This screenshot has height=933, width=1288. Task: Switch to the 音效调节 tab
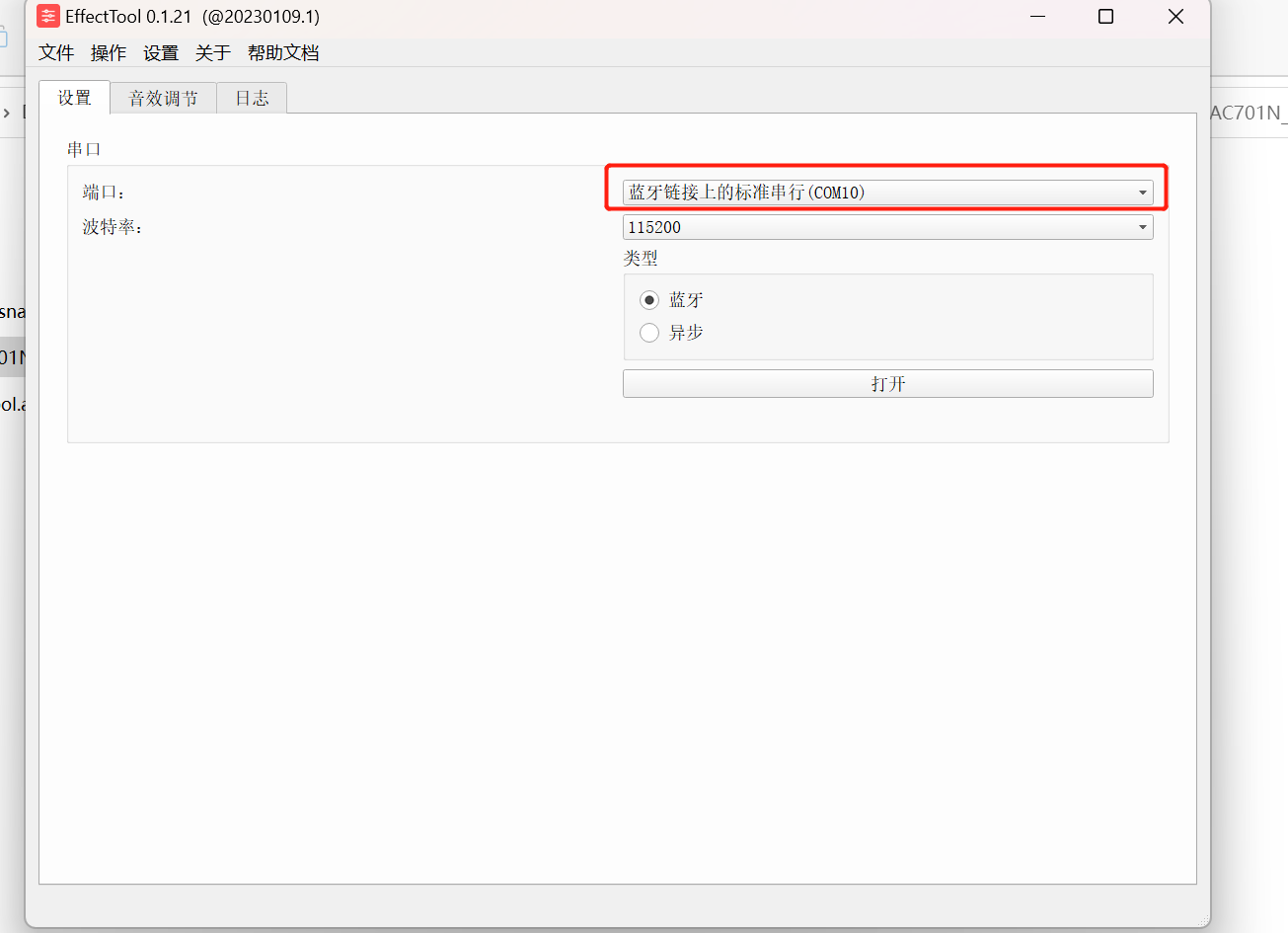pyautogui.click(x=163, y=98)
